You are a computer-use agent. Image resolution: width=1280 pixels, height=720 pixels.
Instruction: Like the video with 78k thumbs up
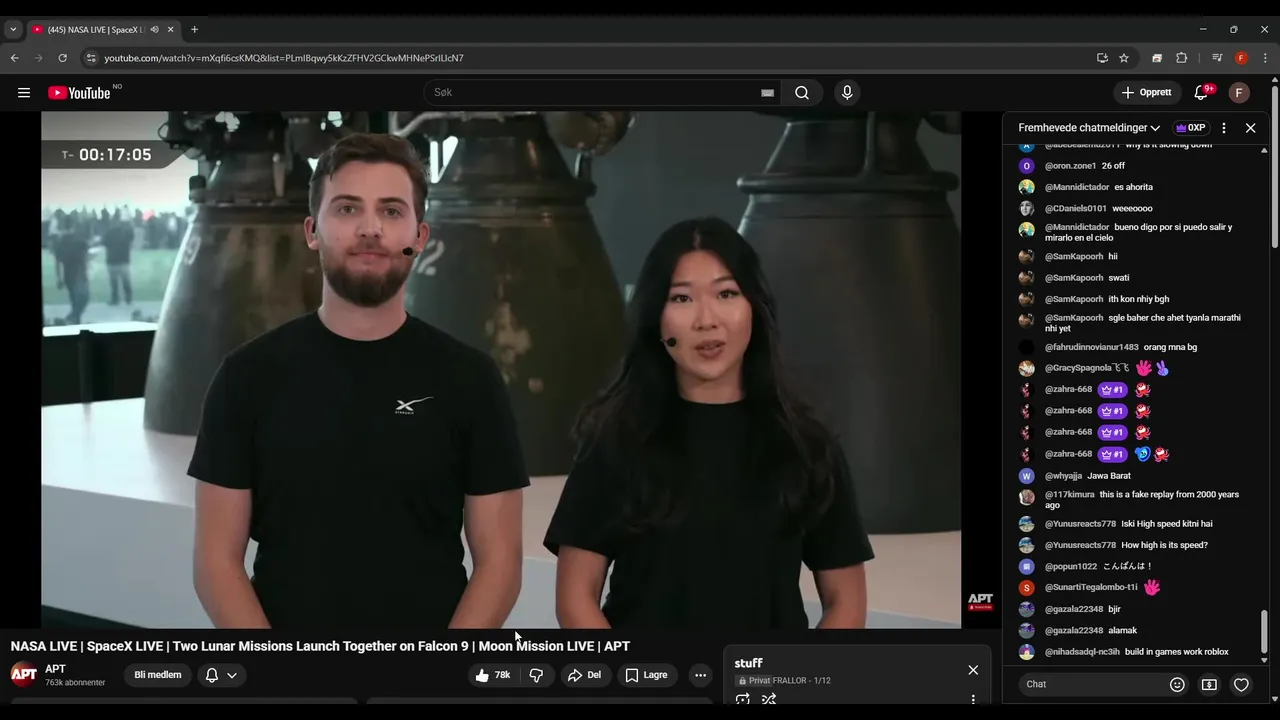pos(493,675)
